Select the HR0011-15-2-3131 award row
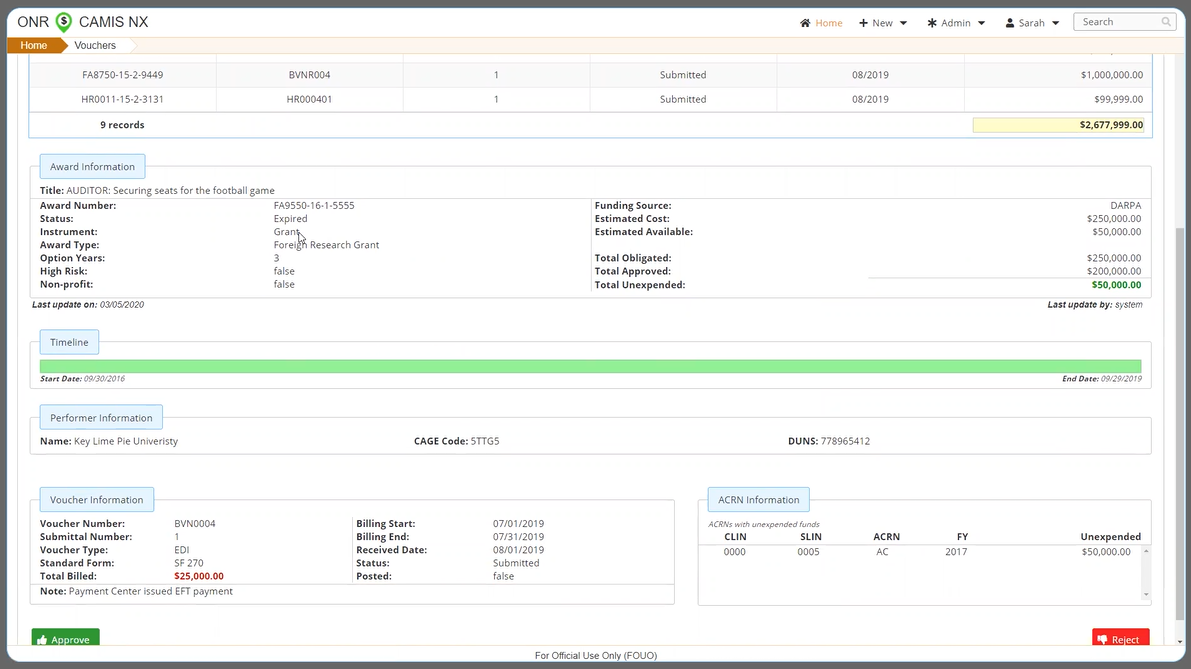 pos(590,99)
